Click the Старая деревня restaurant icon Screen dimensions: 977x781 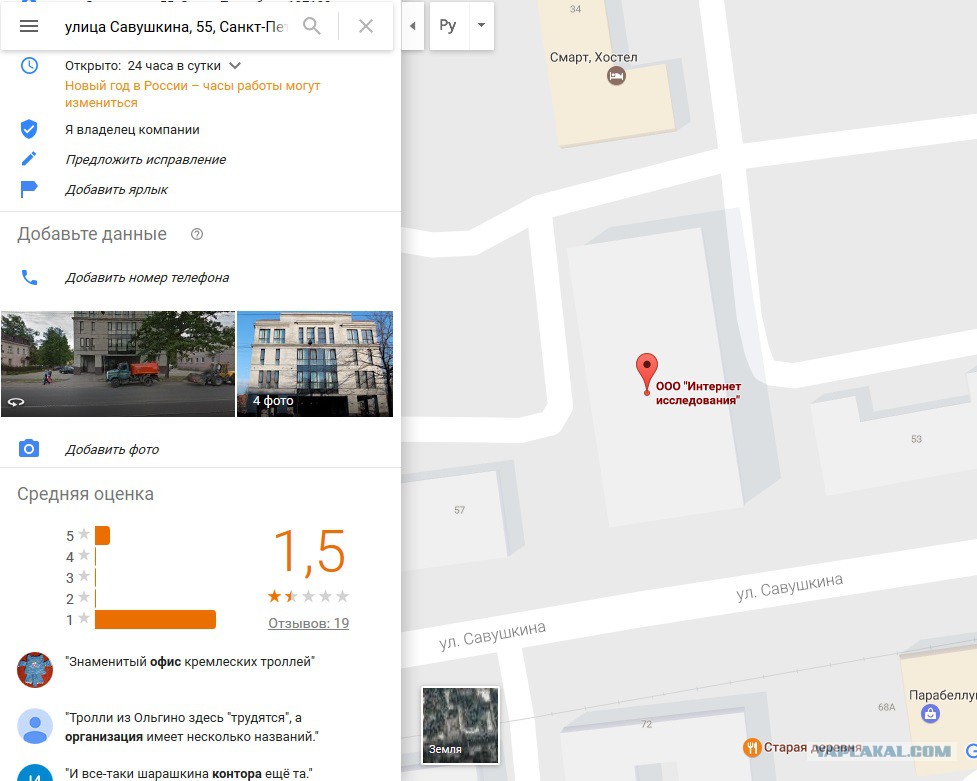click(x=752, y=747)
